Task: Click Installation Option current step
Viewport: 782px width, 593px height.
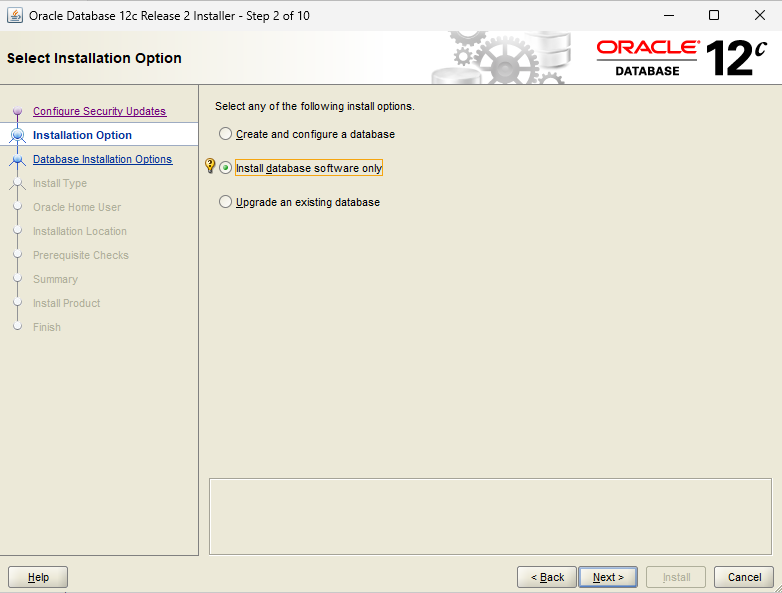Action: coord(82,135)
